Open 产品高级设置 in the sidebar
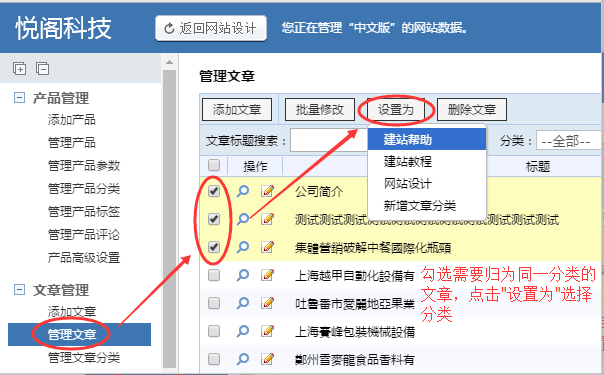Viewport: 604px width, 375px height. click(x=84, y=258)
